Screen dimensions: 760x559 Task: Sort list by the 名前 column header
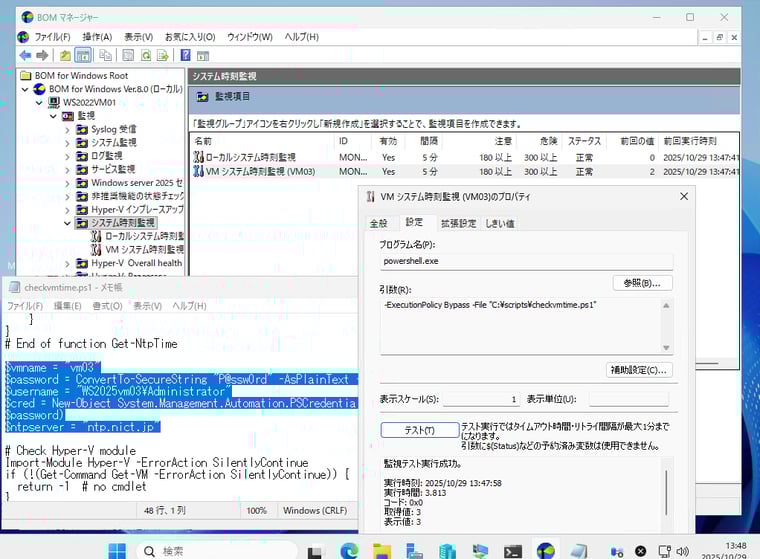(262, 141)
